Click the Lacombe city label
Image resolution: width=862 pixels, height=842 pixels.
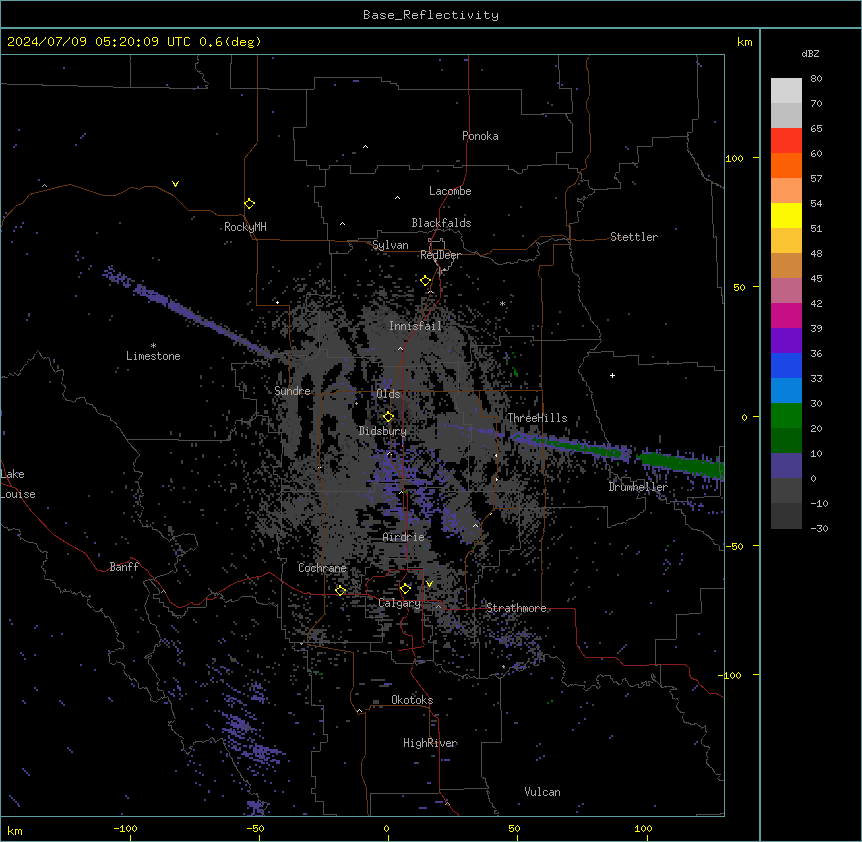pos(450,191)
